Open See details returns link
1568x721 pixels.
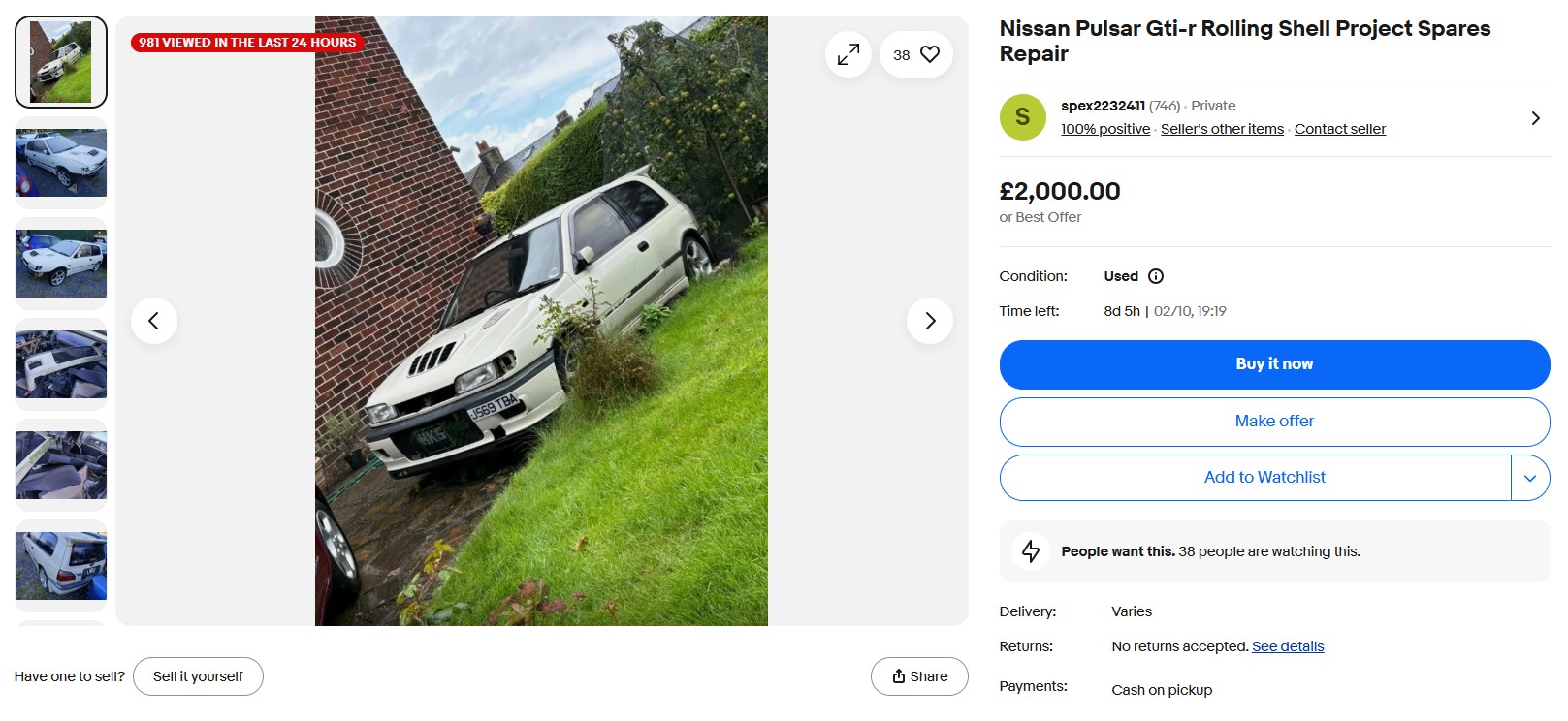(x=1288, y=646)
